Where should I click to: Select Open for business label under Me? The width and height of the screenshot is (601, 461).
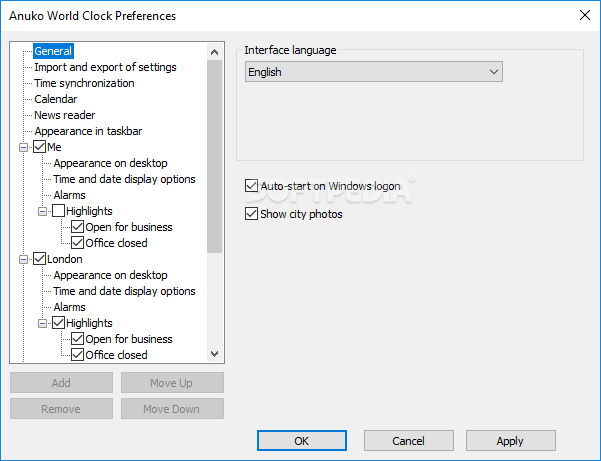click(x=129, y=227)
